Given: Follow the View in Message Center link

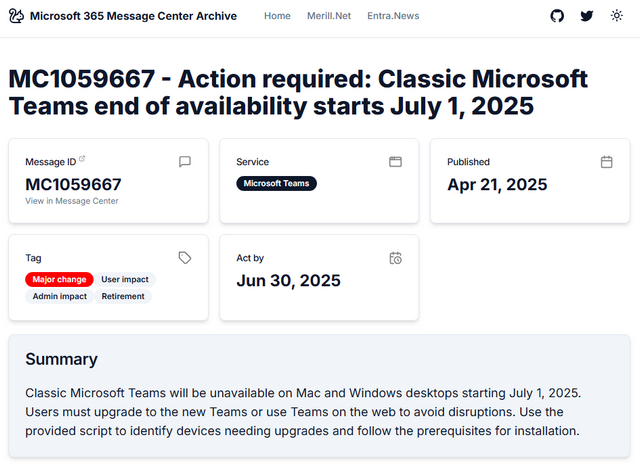Looking at the screenshot, I should click(71, 201).
